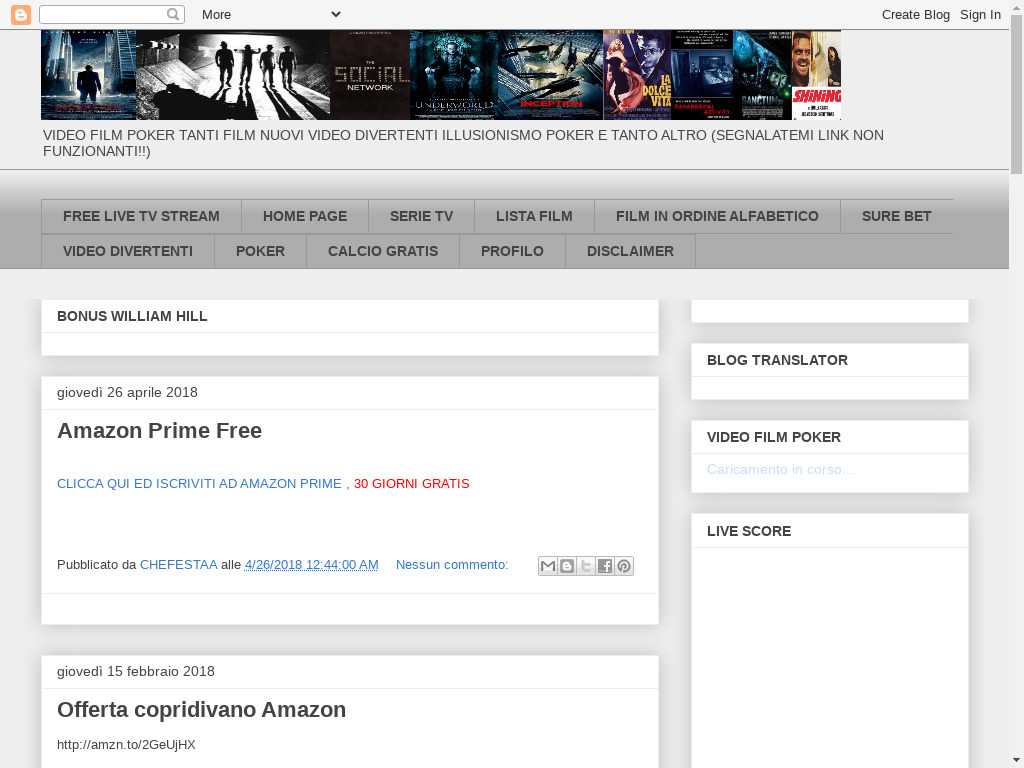The width and height of the screenshot is (1024, 768).
Task: Select the VIDEO DIVERTENTI tab
Action: point(128,251)
